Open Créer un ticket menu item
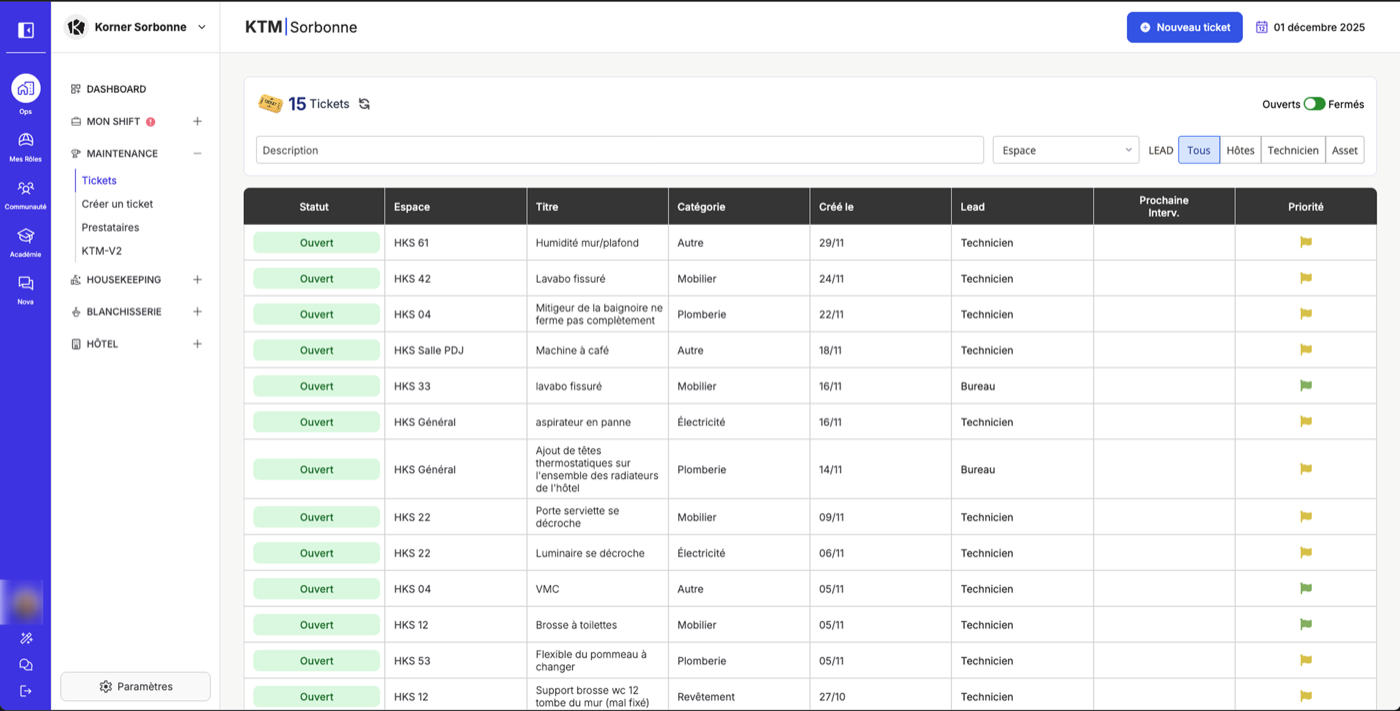 pos(117,204)
